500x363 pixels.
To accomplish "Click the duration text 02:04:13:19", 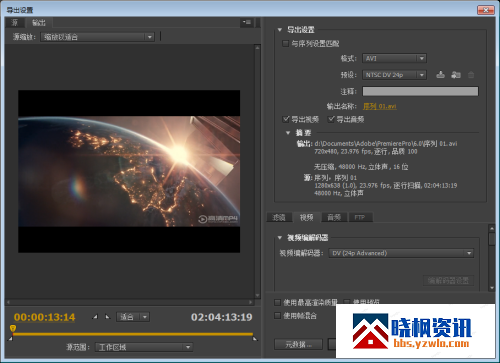I will (222, 317).
